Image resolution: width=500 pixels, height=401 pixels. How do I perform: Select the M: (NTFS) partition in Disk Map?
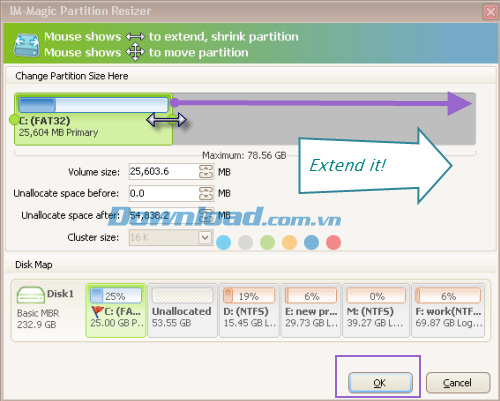[x=376, y=311]
